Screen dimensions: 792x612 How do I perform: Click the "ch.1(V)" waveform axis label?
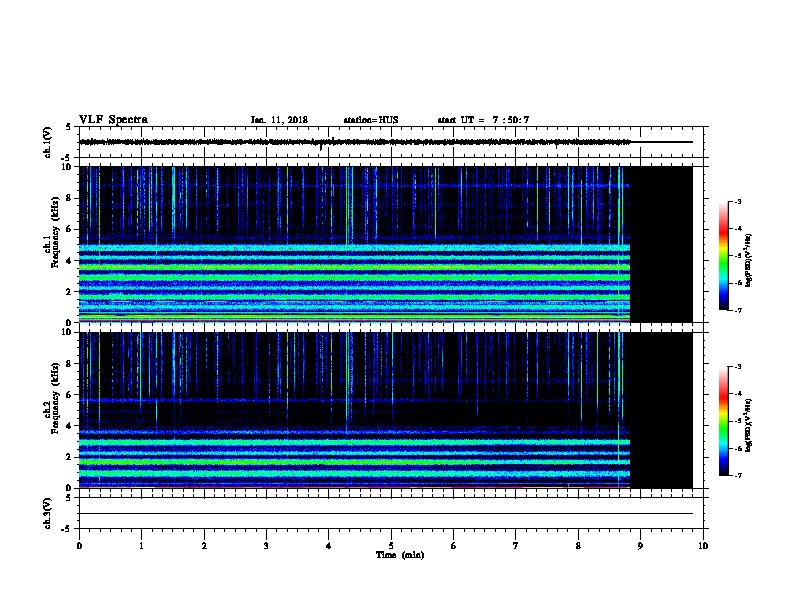[x=47, y=142]
